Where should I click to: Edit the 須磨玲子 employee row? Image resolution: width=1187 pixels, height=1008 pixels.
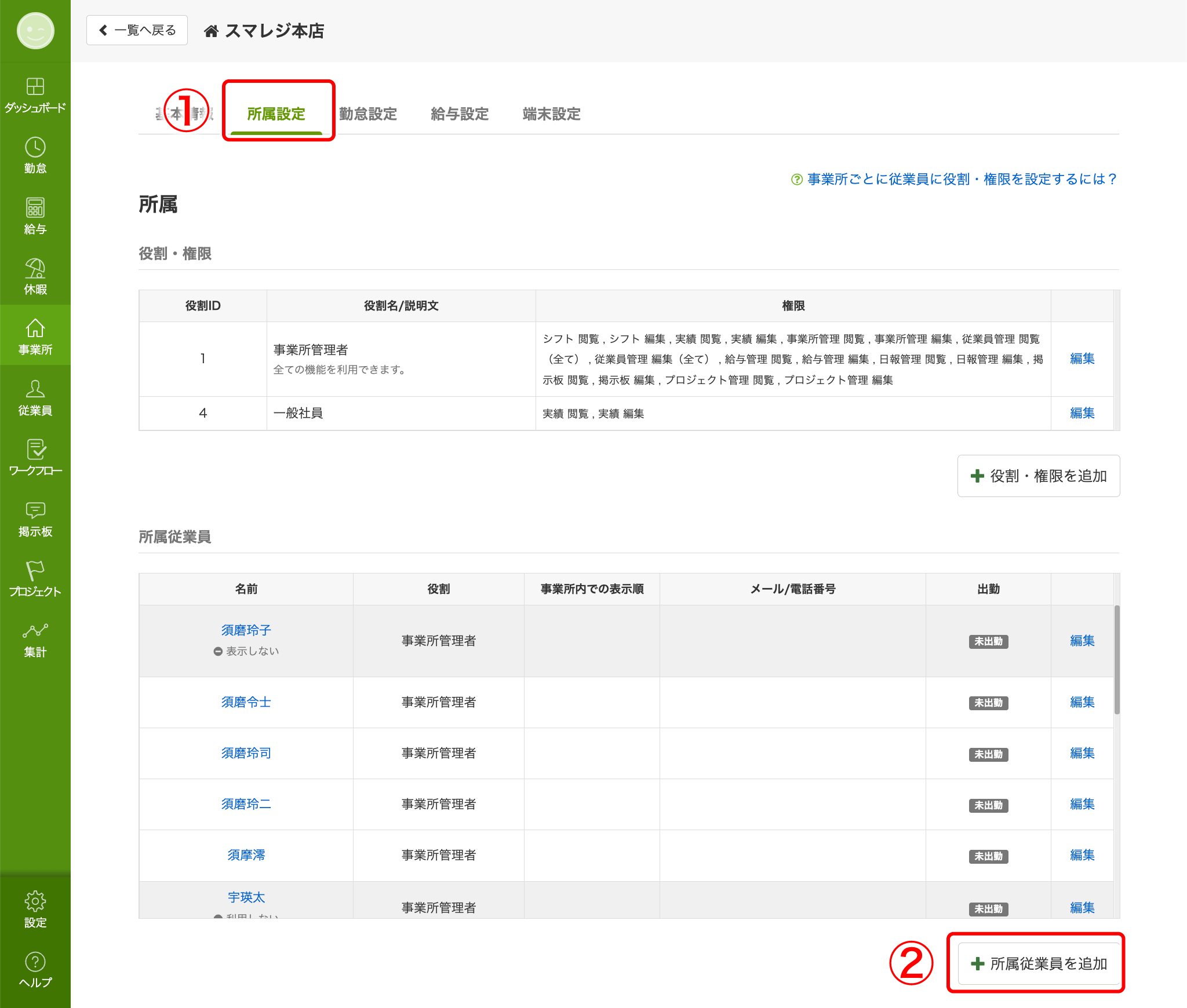[x=1082, y=641]
